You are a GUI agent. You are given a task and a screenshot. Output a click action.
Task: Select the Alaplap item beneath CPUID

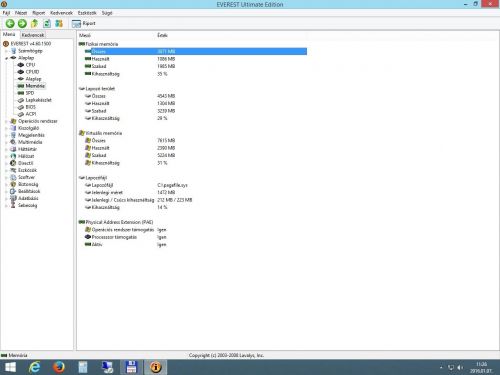[33, 79]
